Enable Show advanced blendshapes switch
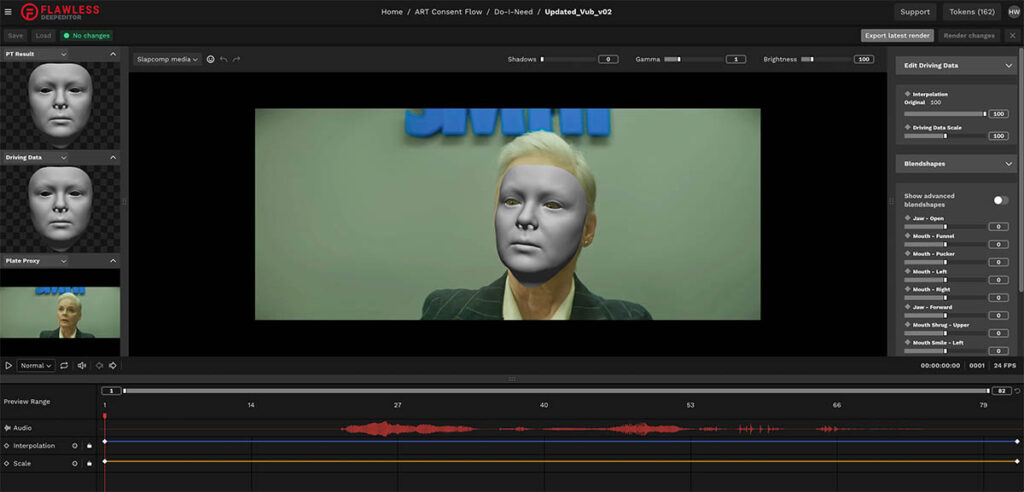Image resolution: width=1024 pixels, height=492 pixels. coord(999,200)
